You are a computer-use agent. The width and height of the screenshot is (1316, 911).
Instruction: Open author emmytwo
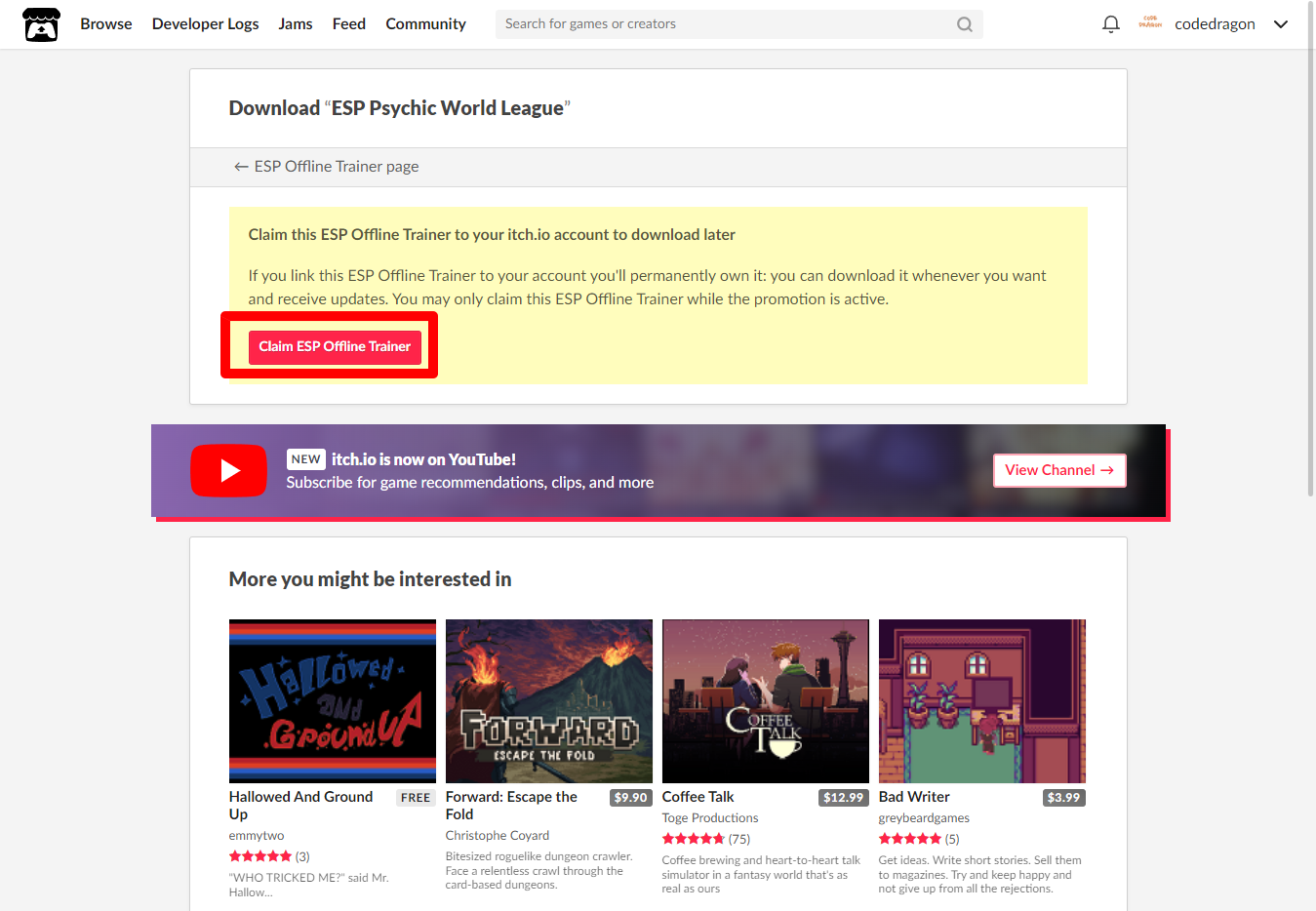click(257, 836)
